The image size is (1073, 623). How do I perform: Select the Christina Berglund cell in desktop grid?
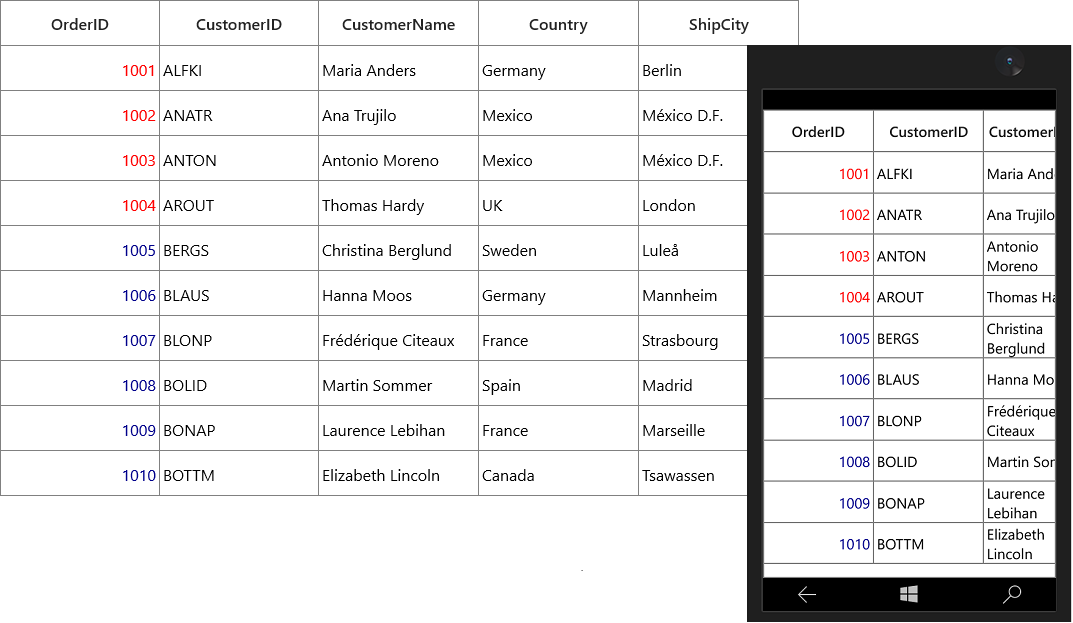(x=398, y=250)
